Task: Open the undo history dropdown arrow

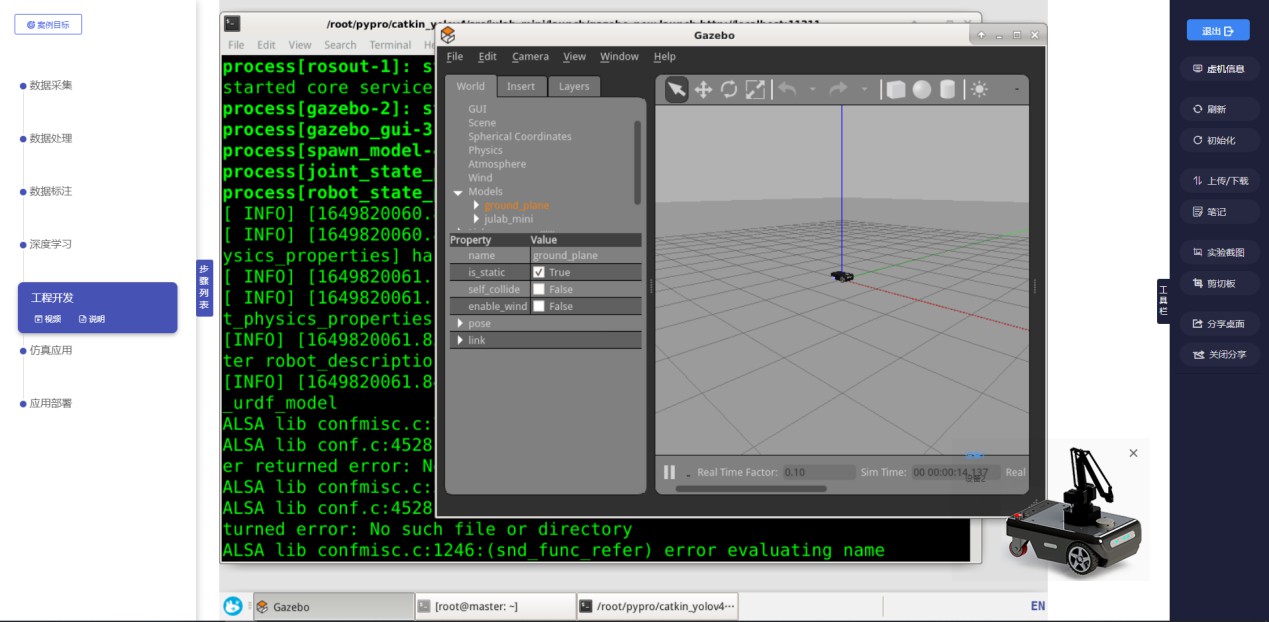Action: click(x=812, y=90)
